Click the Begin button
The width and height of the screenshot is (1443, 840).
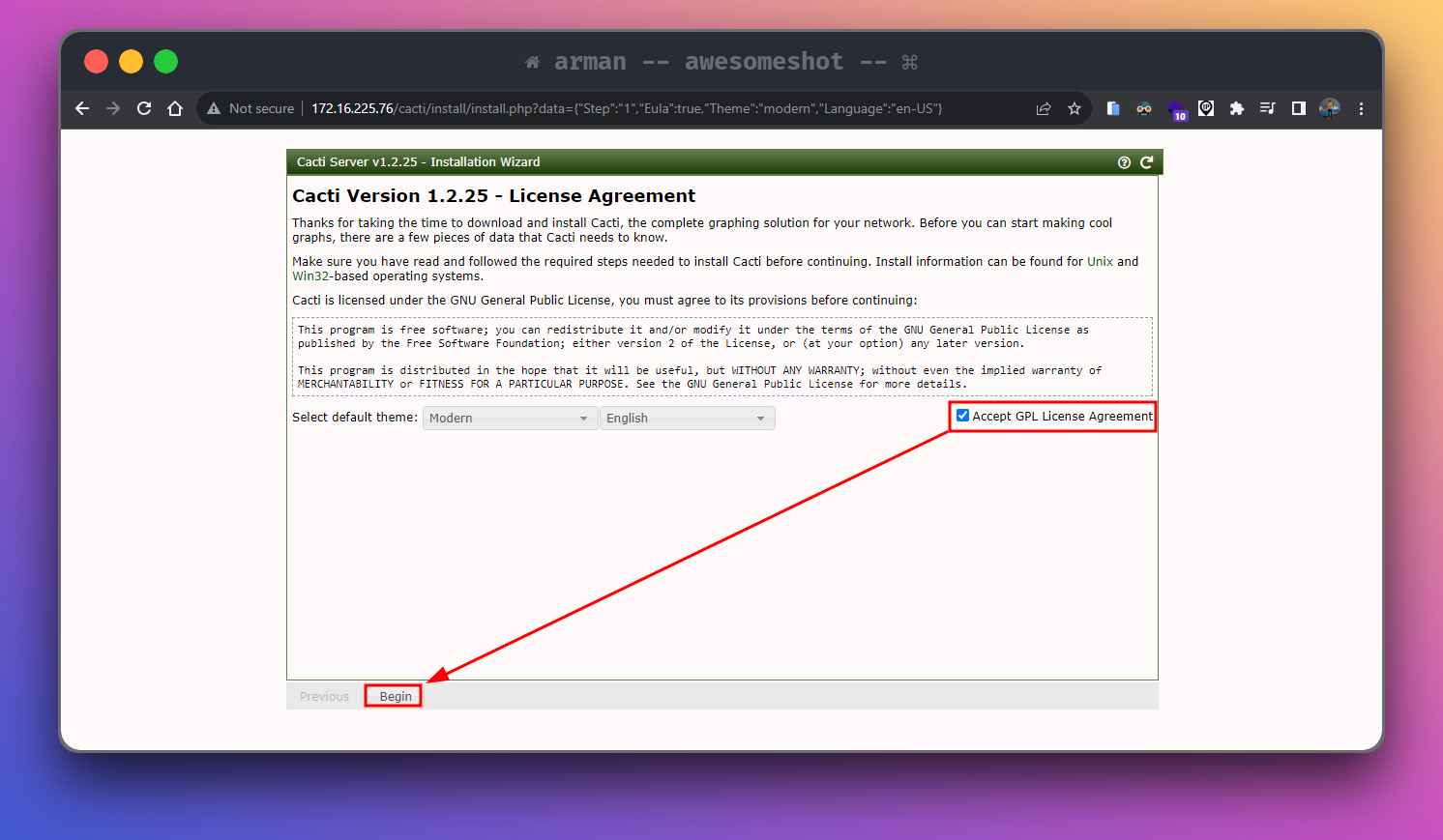395,696
